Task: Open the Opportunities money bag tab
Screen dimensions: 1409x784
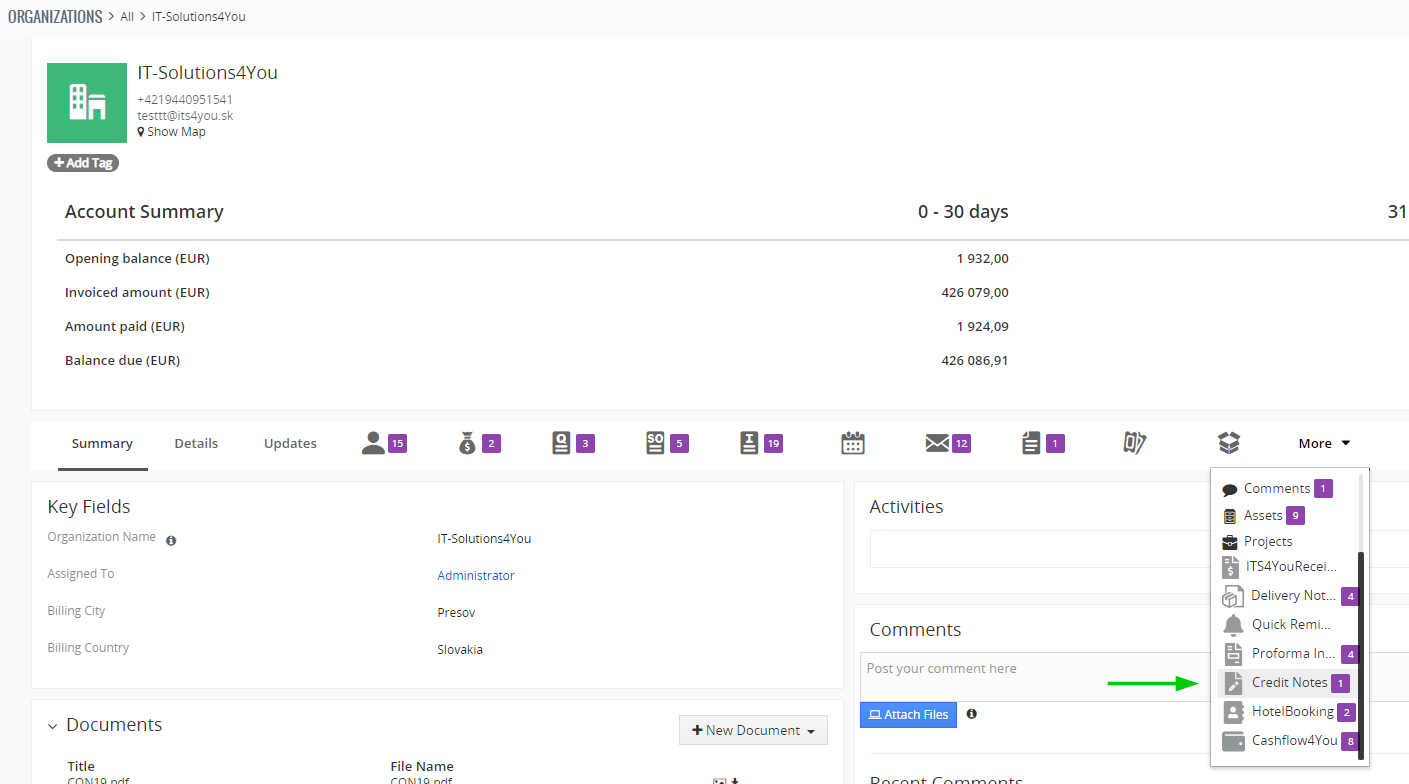Action: click(467, 443)
